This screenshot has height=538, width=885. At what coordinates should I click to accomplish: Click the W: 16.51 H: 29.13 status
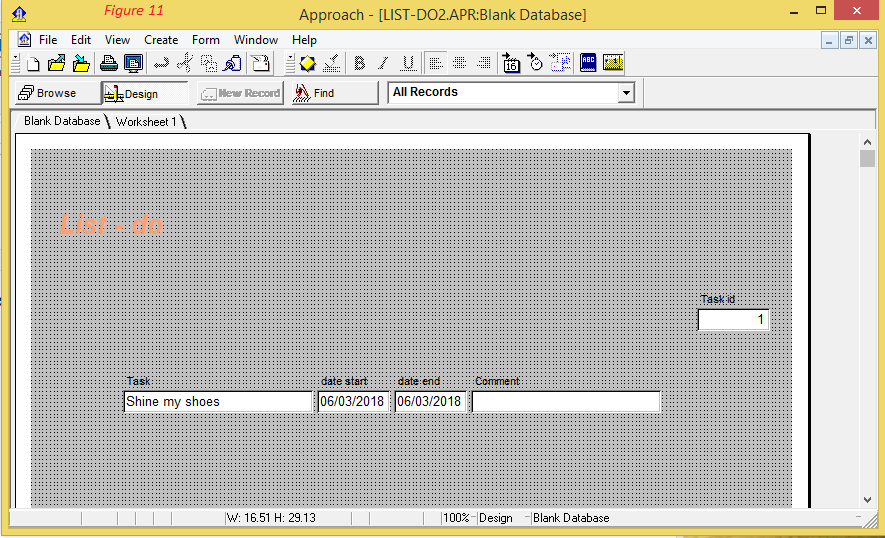click(271, 518)
